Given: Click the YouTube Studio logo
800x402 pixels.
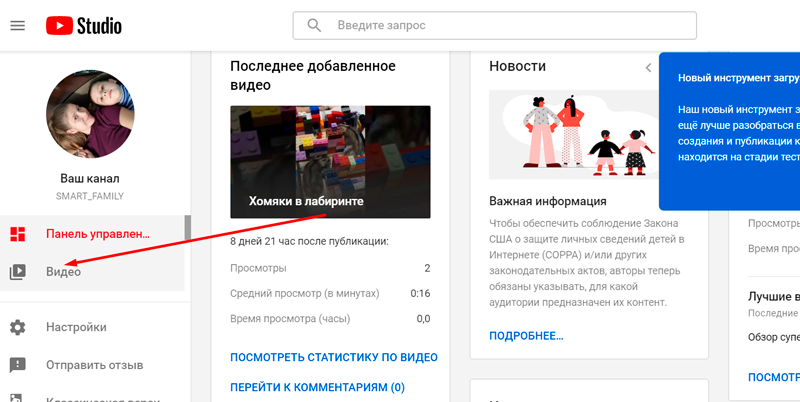Looking at the screenshot, I should 84,26.
